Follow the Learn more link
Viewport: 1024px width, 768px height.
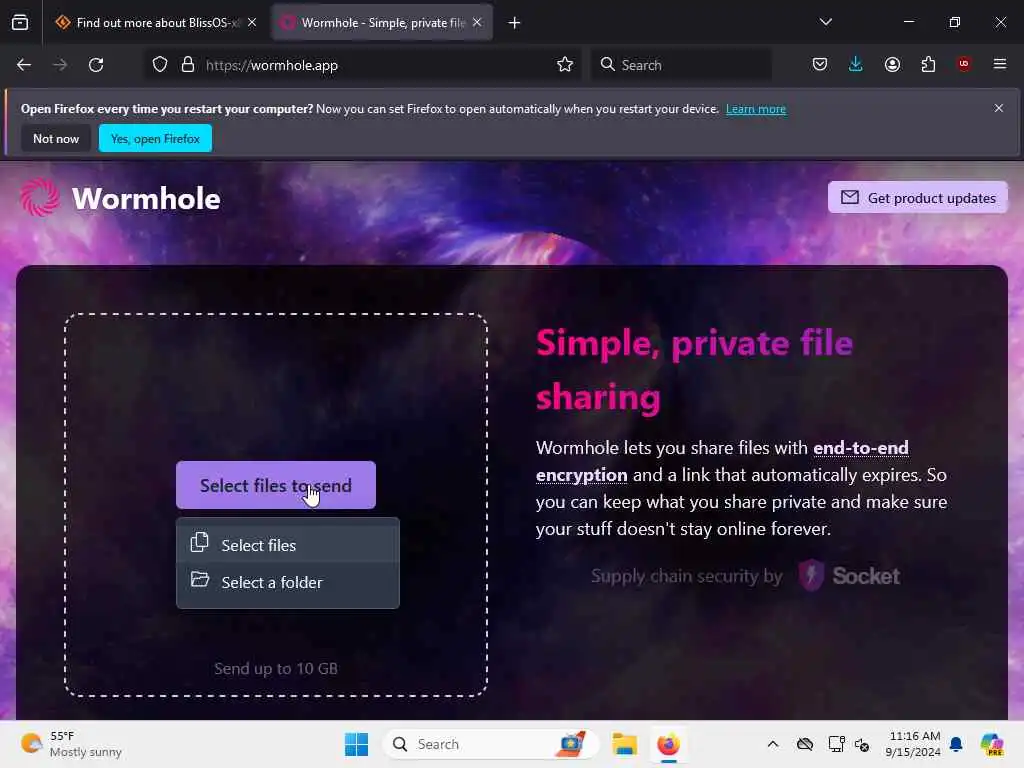(756, 109)
